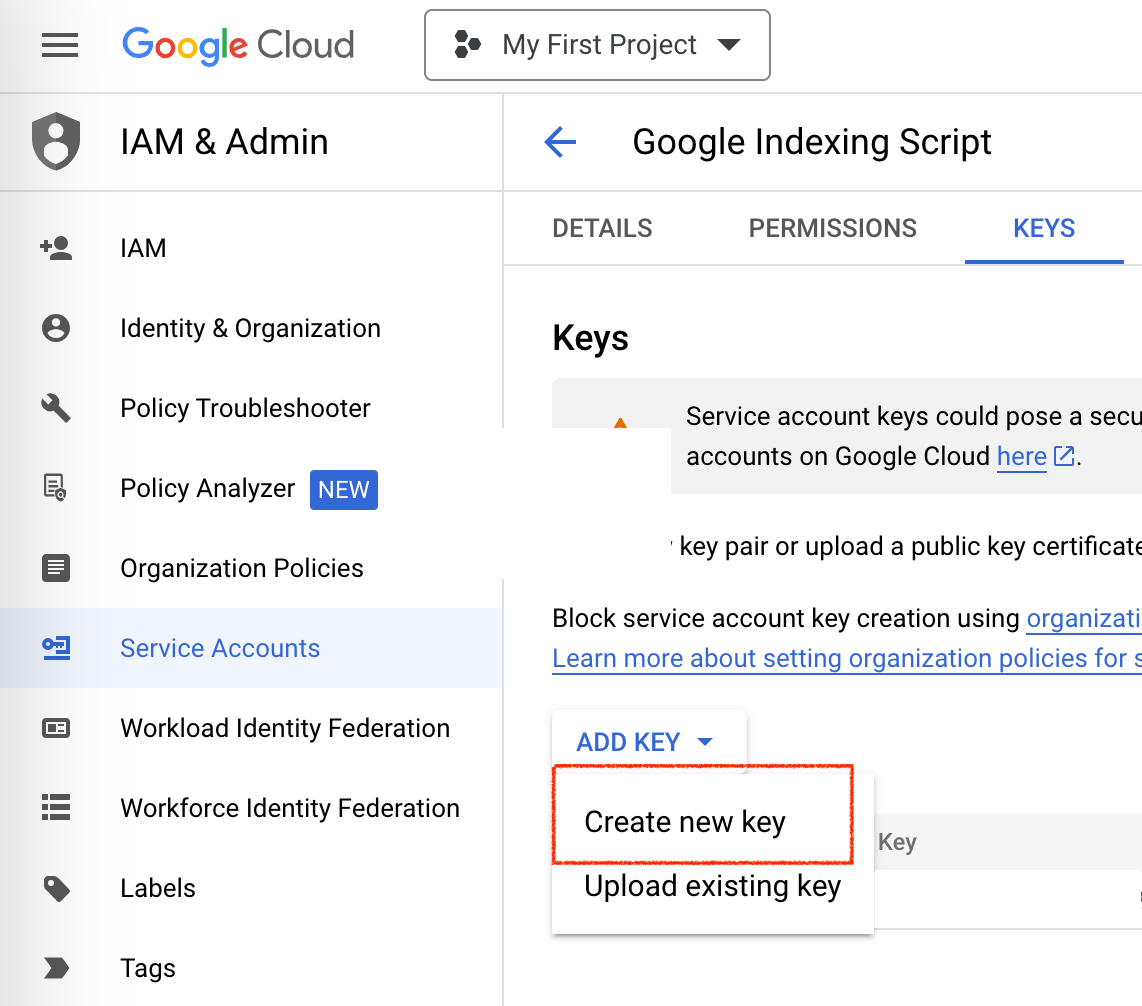
Task: Click the Service Accounts key icon
Action: point(56,648)
